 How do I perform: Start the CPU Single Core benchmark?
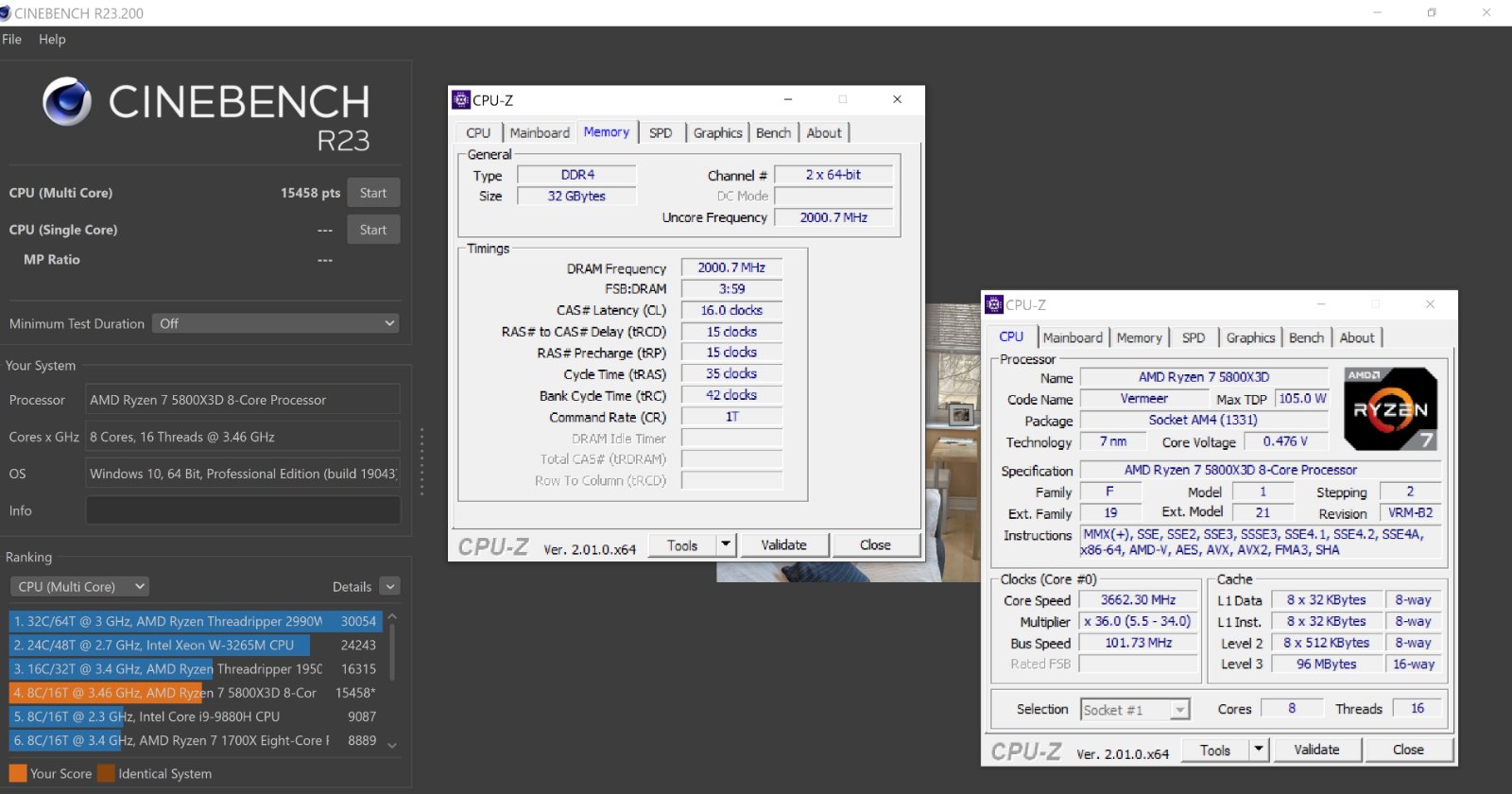[373, 230]
